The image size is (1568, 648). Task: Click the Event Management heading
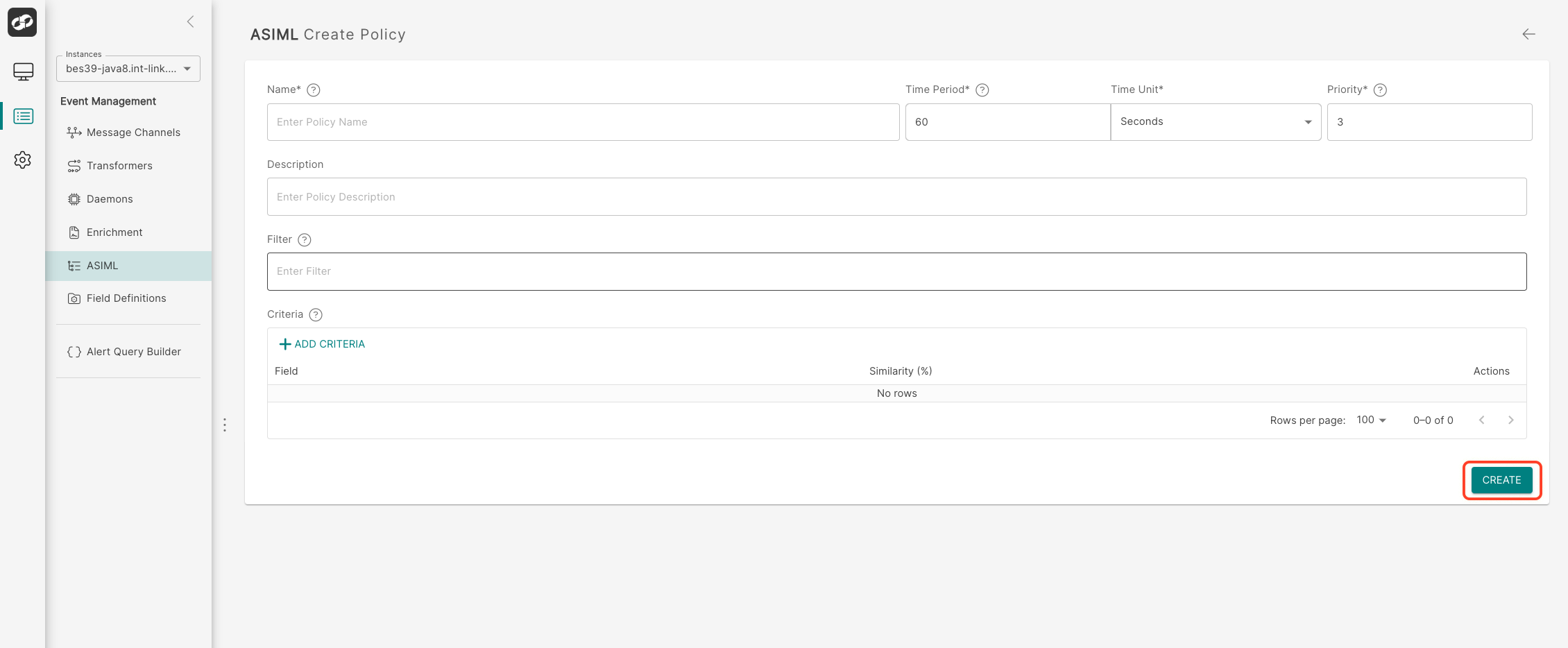point(108,101)
